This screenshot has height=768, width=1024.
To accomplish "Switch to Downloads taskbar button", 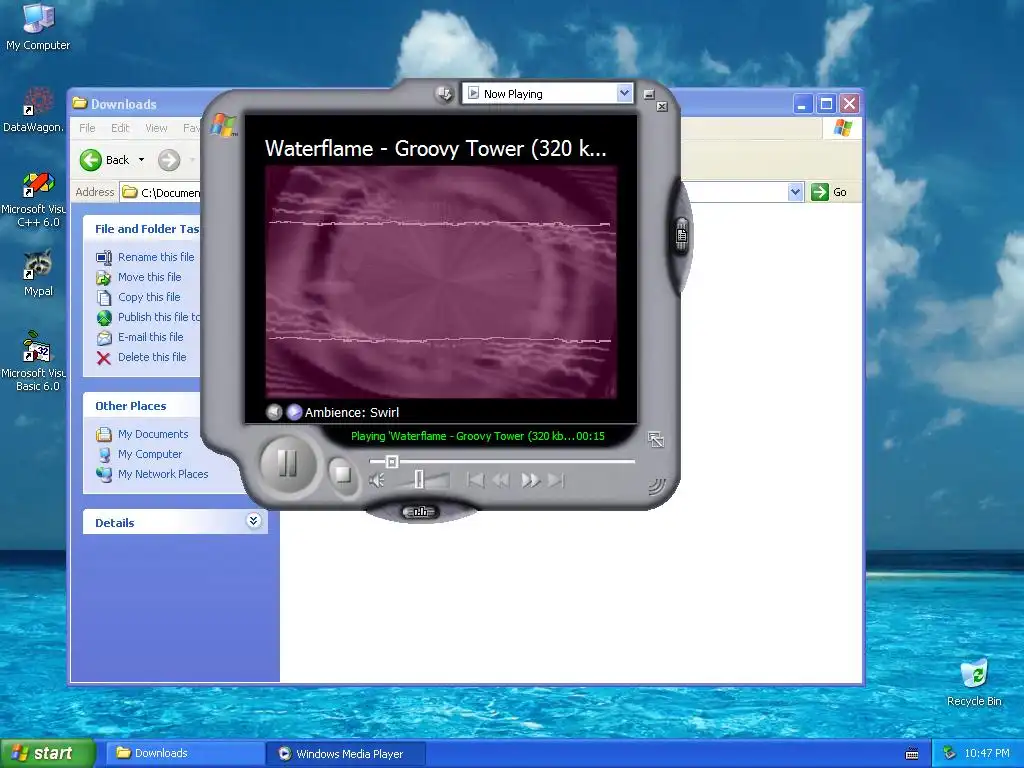I will click(x=184, y=753).
